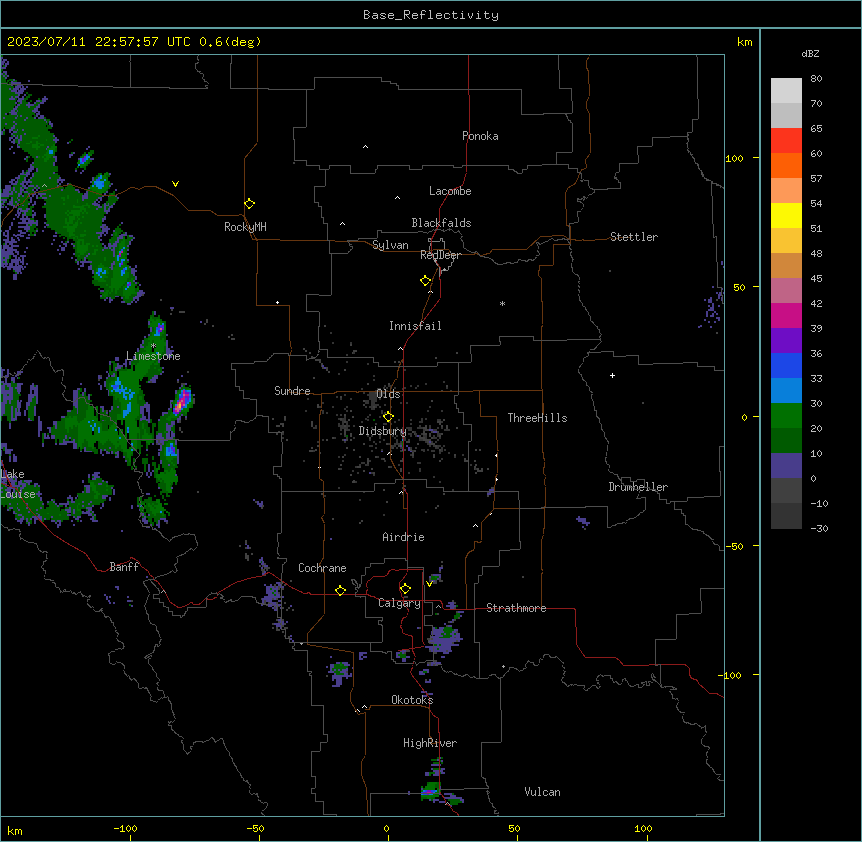
Task: Click the Sundre city label
Action: [x=292, y=391]
